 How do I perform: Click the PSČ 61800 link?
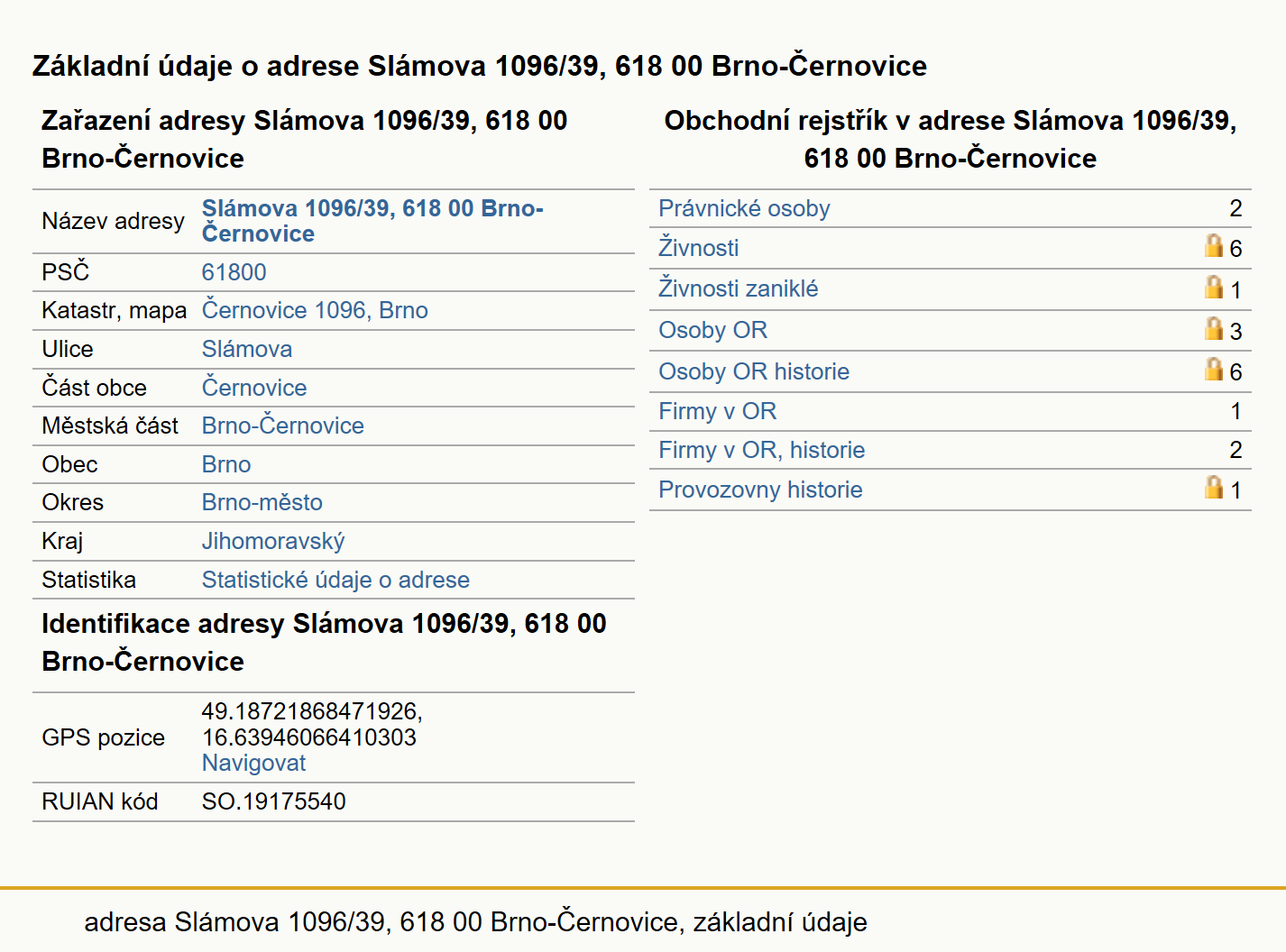click(x=234, y=272)
